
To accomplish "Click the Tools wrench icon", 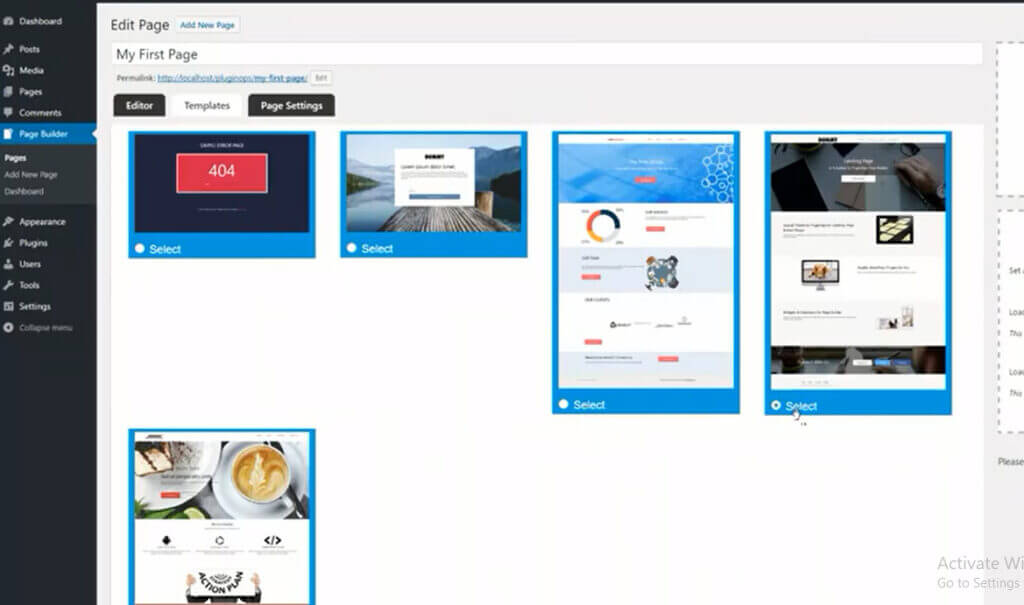I will pyautogui.click(x=8, y=285).
